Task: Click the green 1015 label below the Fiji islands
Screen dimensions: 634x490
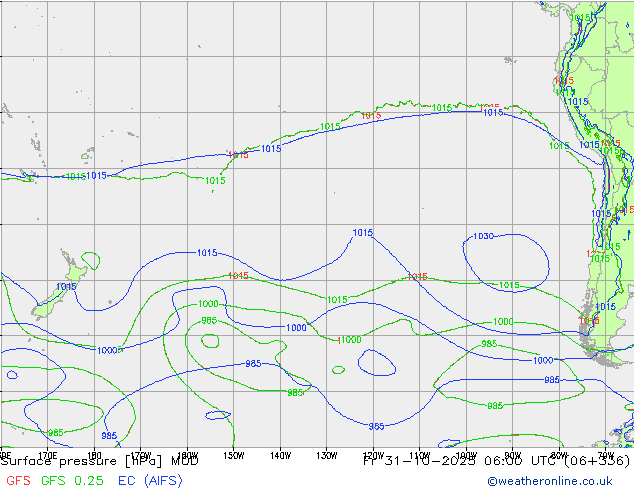Action: tap(76, 176)
